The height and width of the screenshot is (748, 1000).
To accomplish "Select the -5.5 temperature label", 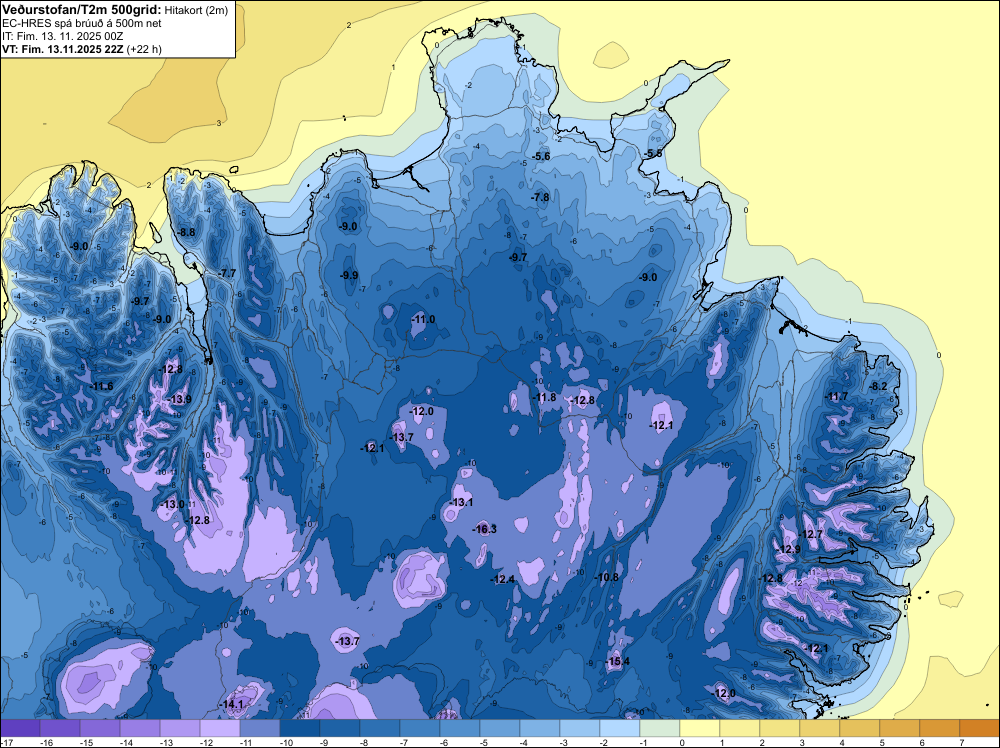I will click(652, 154).
